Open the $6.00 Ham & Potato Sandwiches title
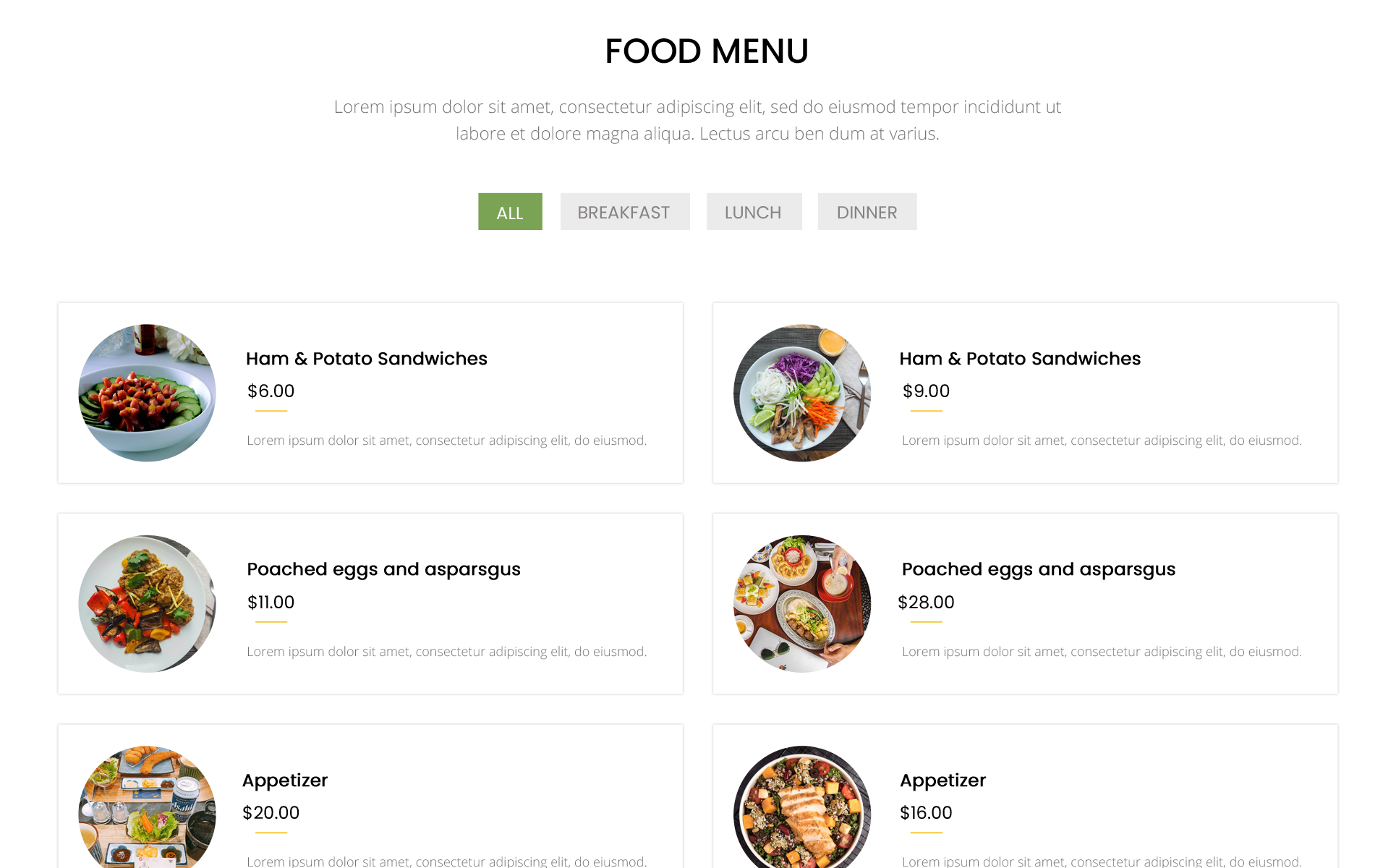 click(x=366, y=359)
